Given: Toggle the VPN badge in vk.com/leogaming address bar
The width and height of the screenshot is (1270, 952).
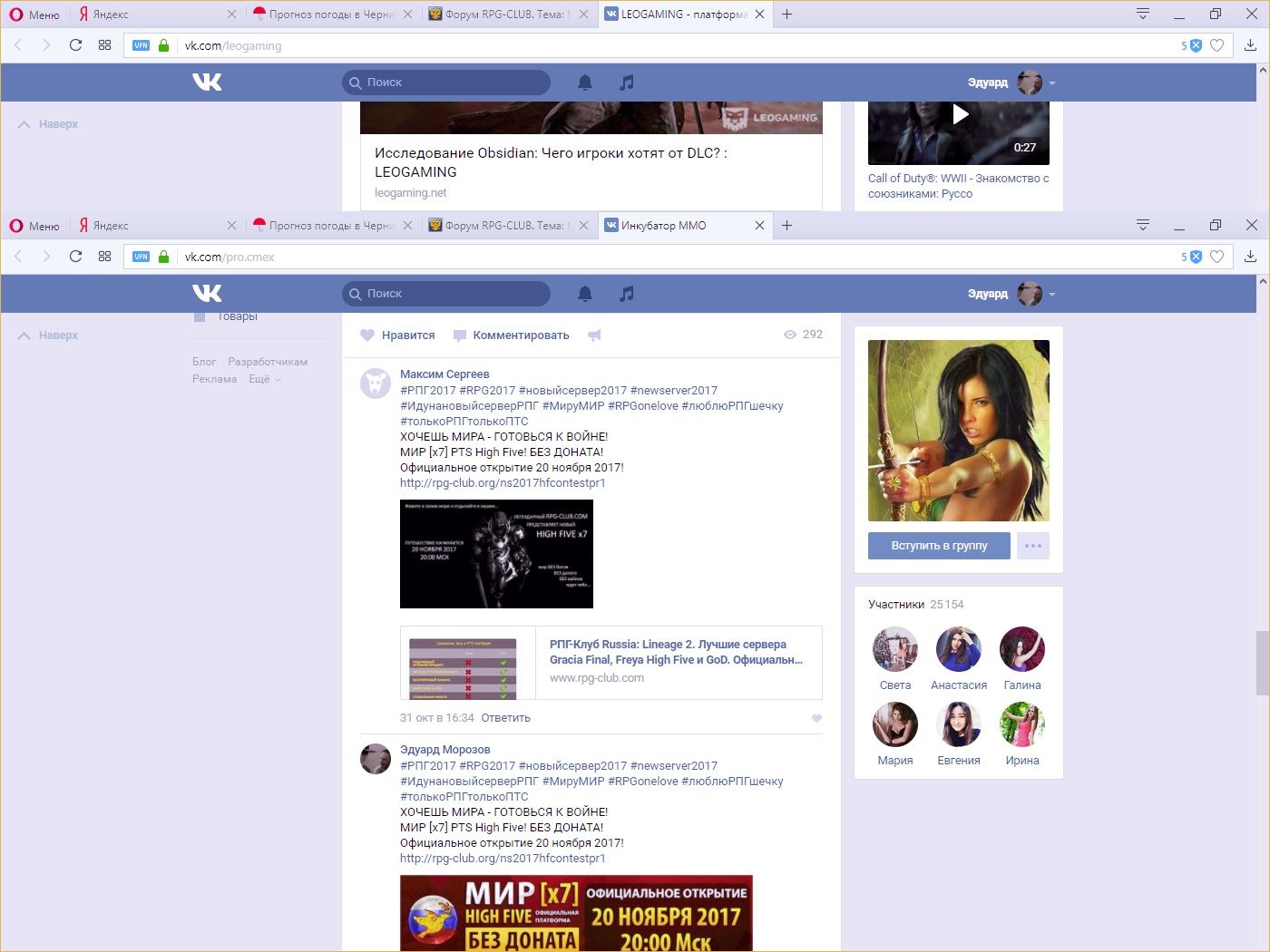Looking at the screenshot, I should pyautogui.click(x=141, y=45).
